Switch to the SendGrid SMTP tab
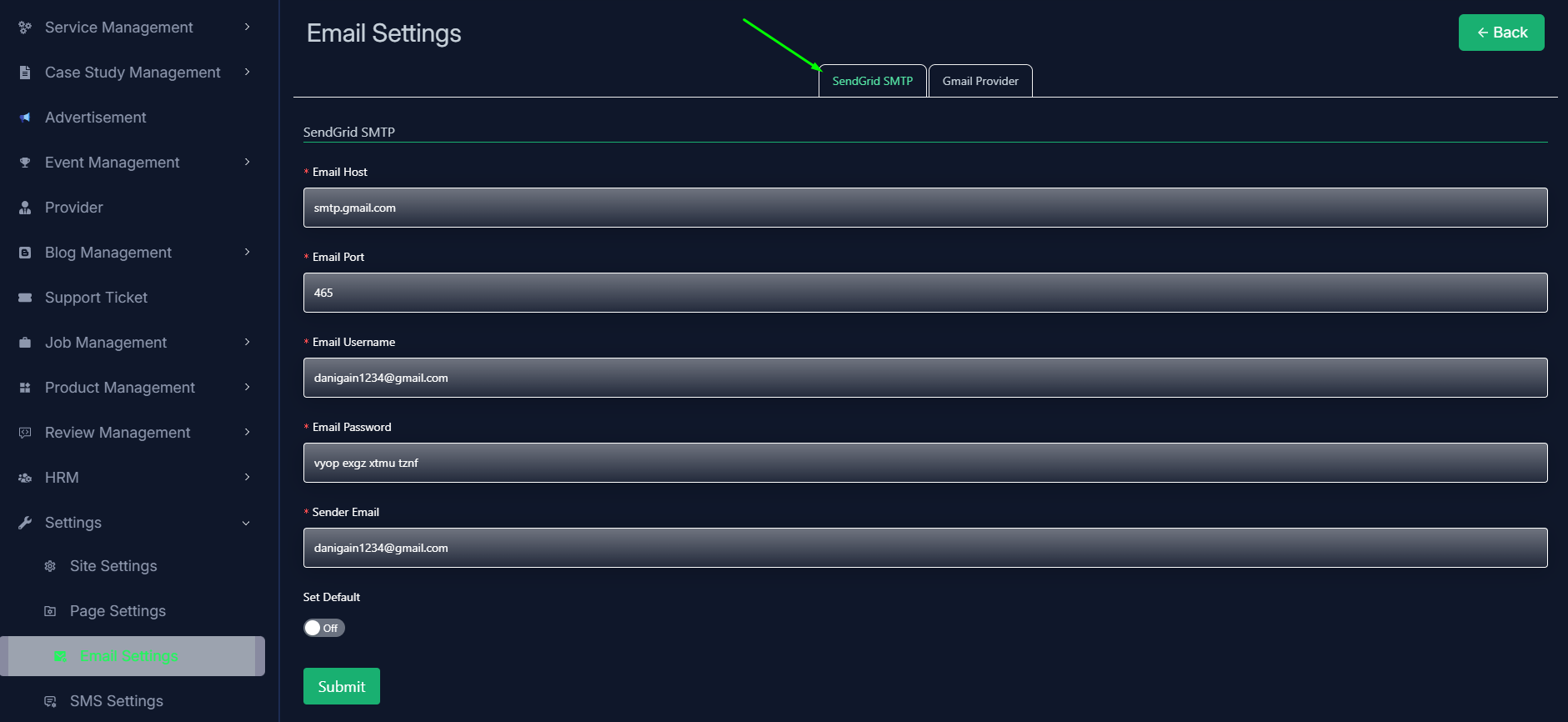This screenshot has height=722, width=1568. point(872,81)
